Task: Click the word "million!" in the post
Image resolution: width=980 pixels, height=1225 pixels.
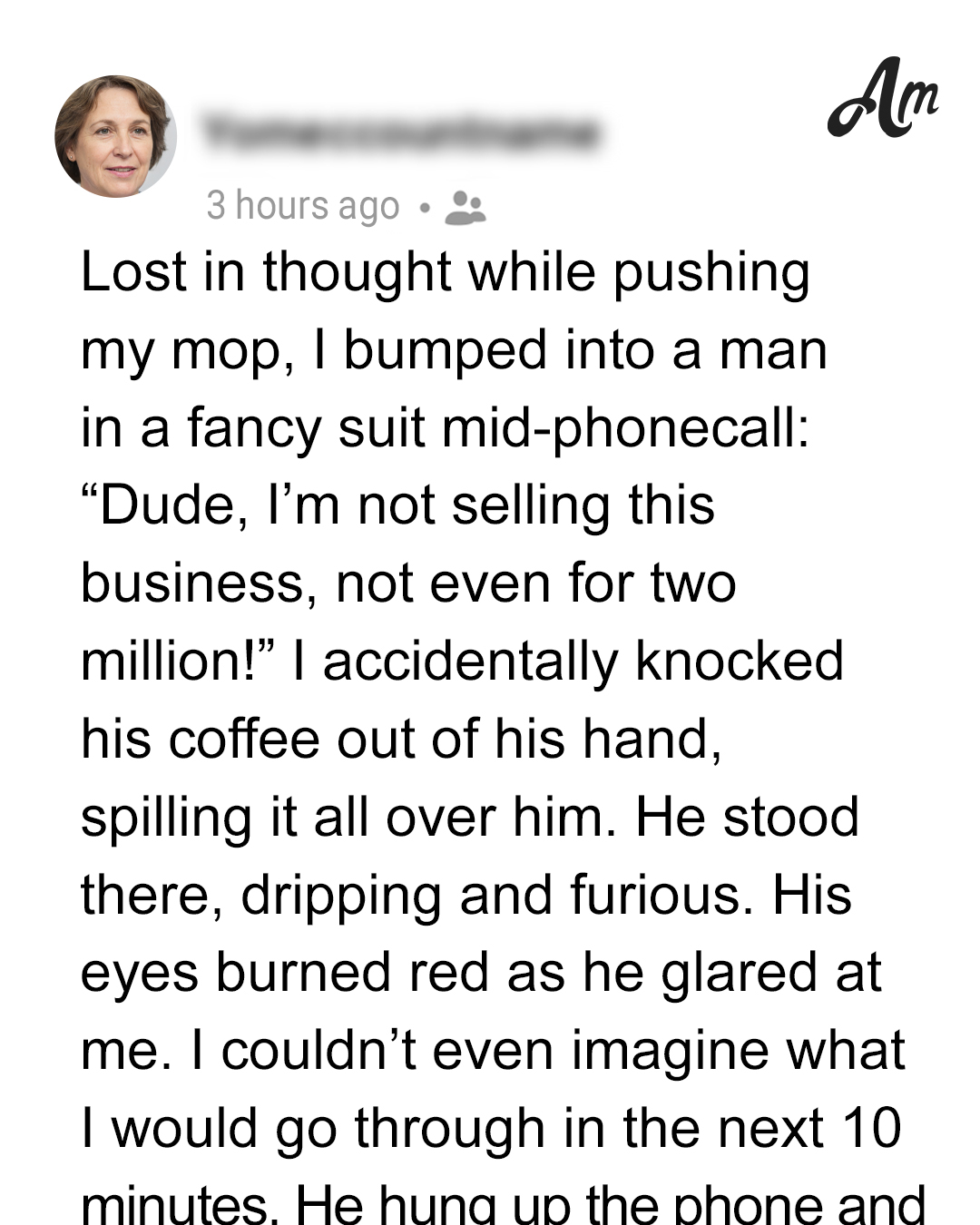Action: (178, 661)
